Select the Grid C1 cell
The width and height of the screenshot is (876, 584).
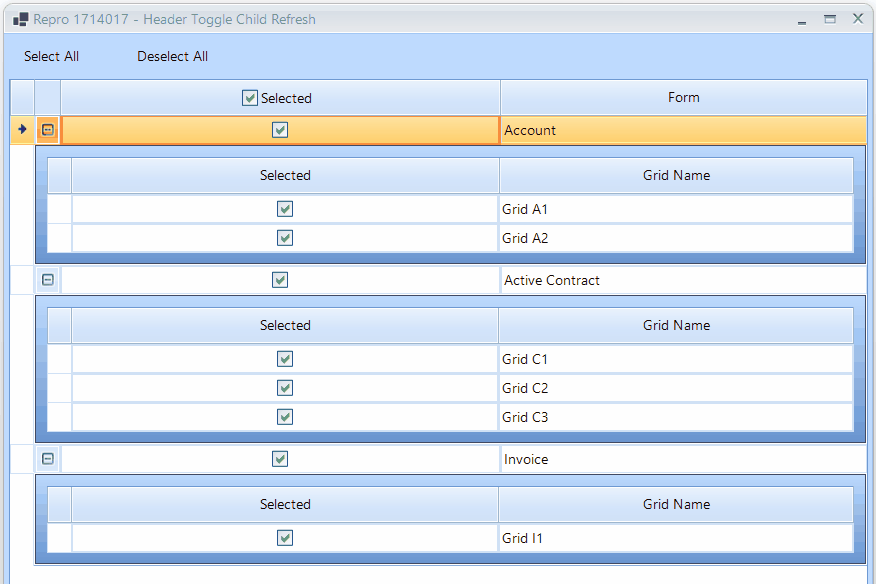tap(676, 359)
